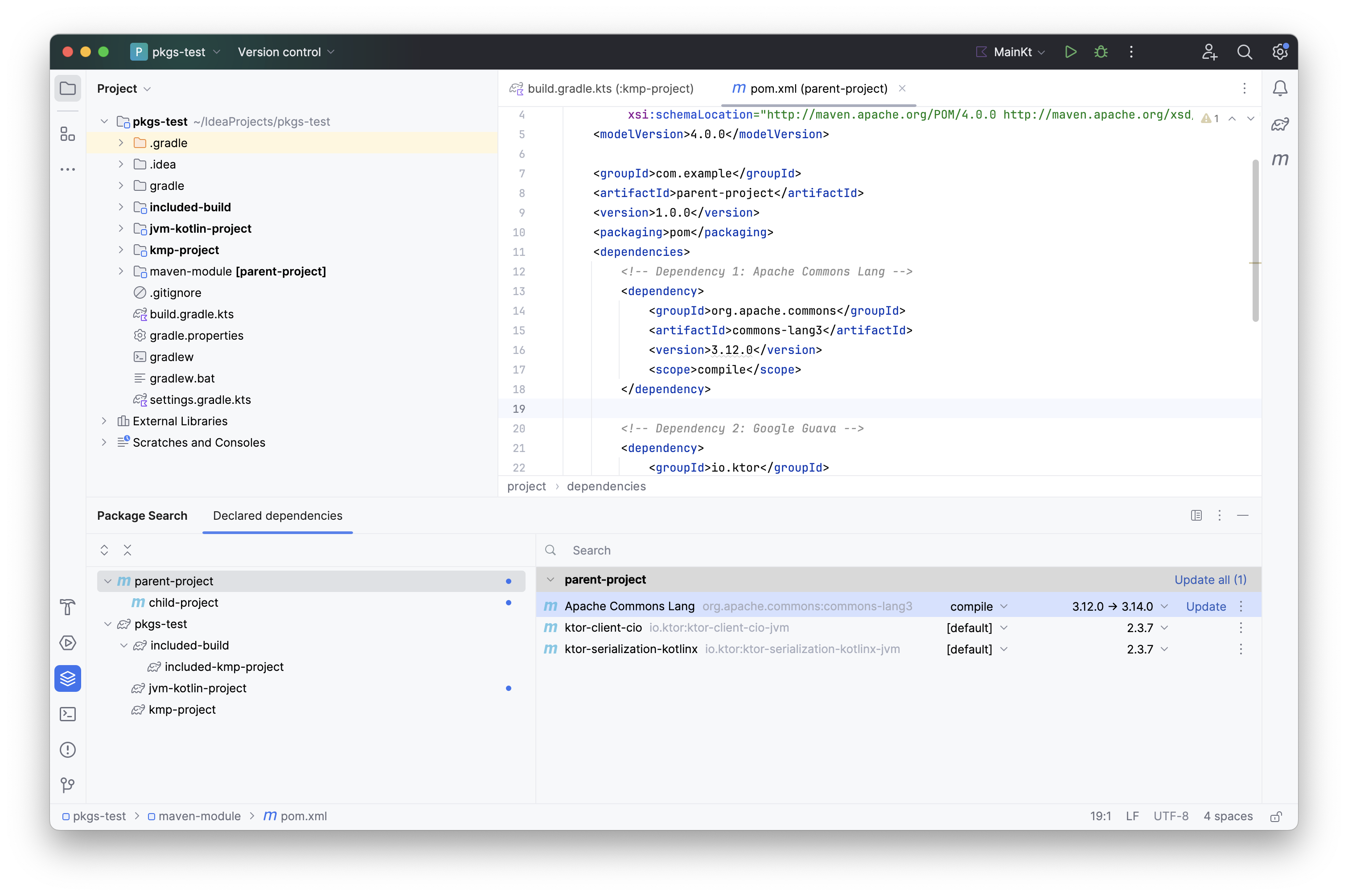Select settings.gradle.kts in Project tree
Viewport: 1348px width, 896px height.
coord(200,399)
